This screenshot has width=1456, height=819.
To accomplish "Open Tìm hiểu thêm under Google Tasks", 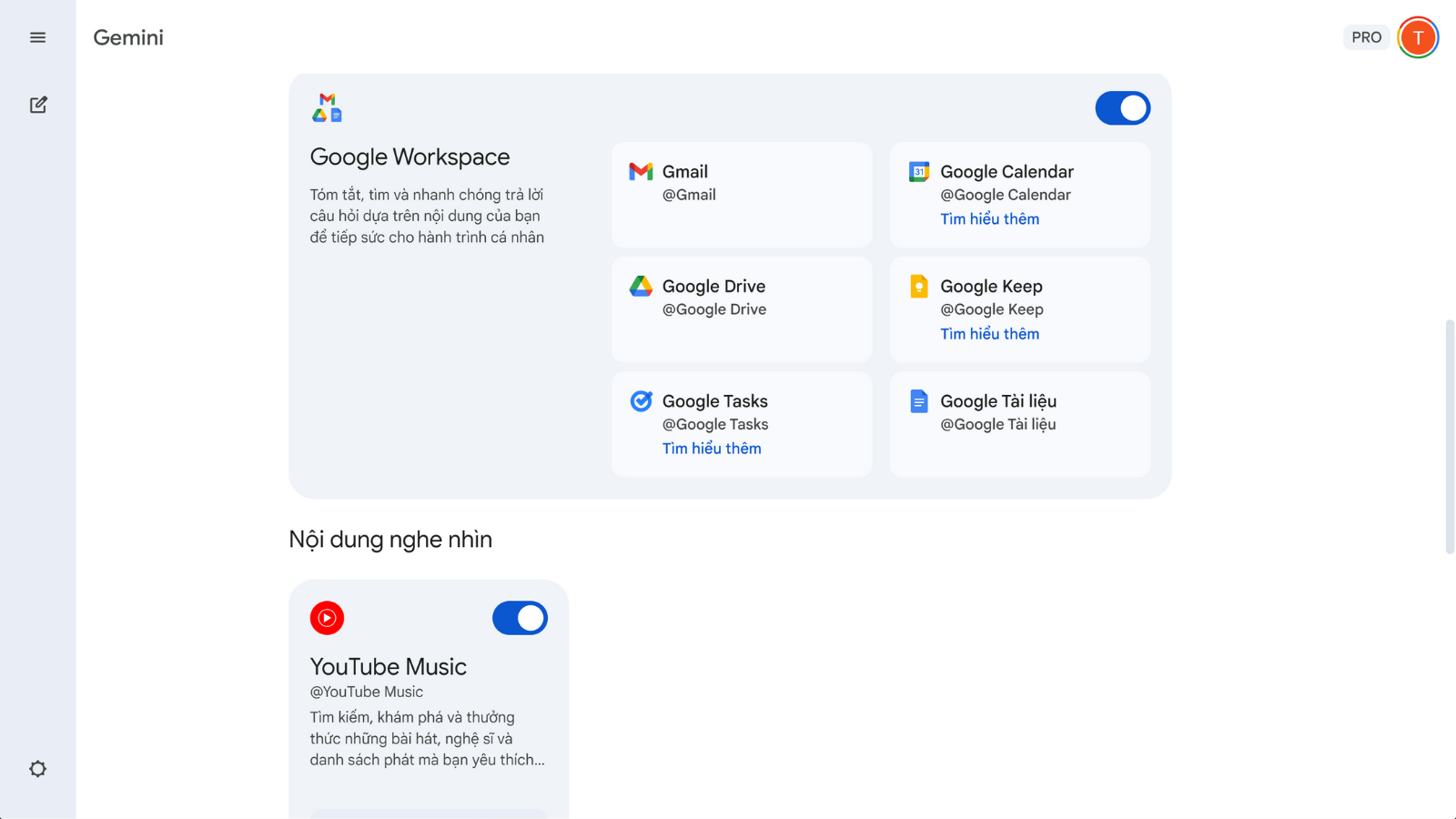I will (713, 448).
